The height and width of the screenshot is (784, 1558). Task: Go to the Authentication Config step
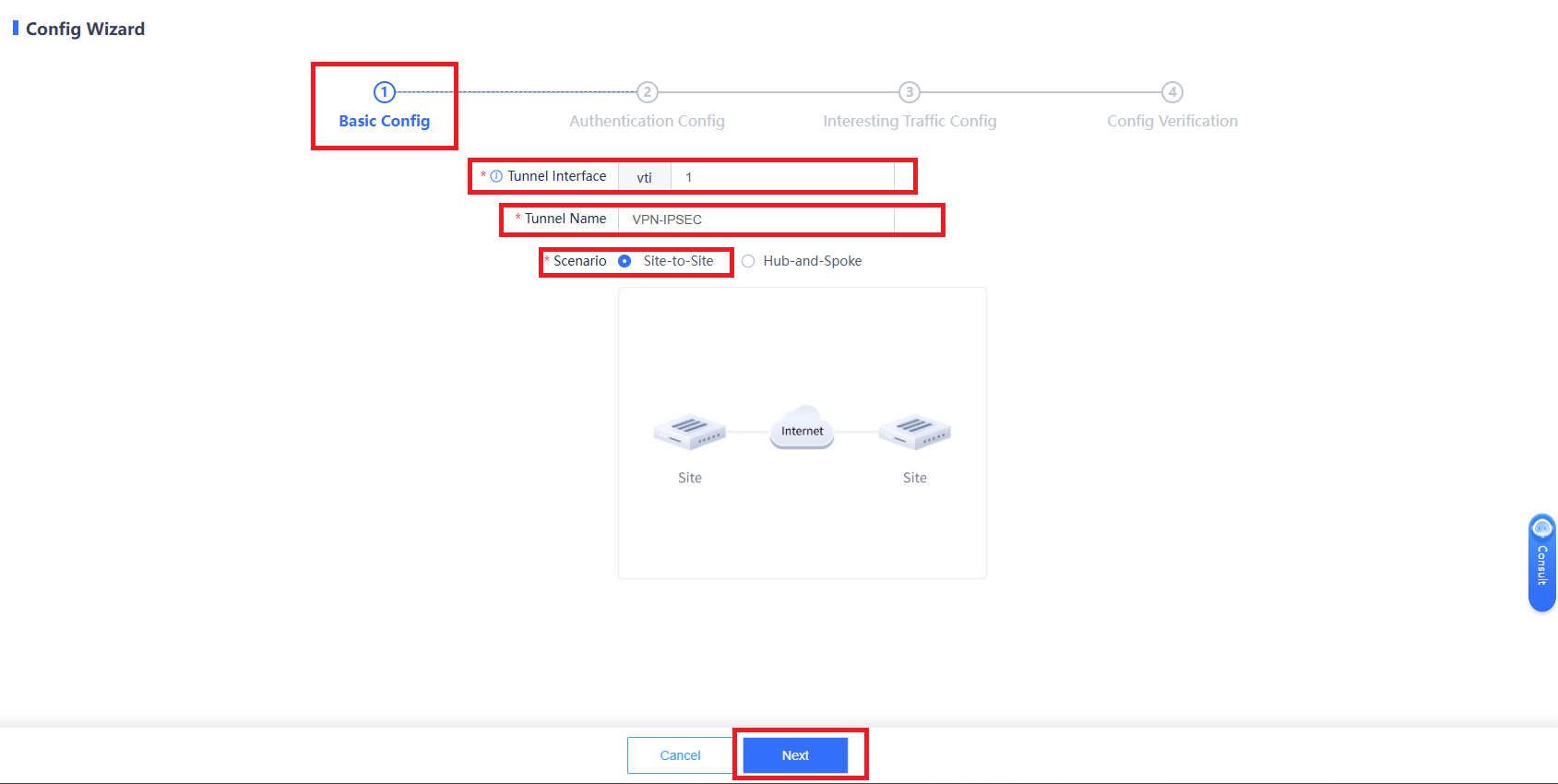pos(648,121)
